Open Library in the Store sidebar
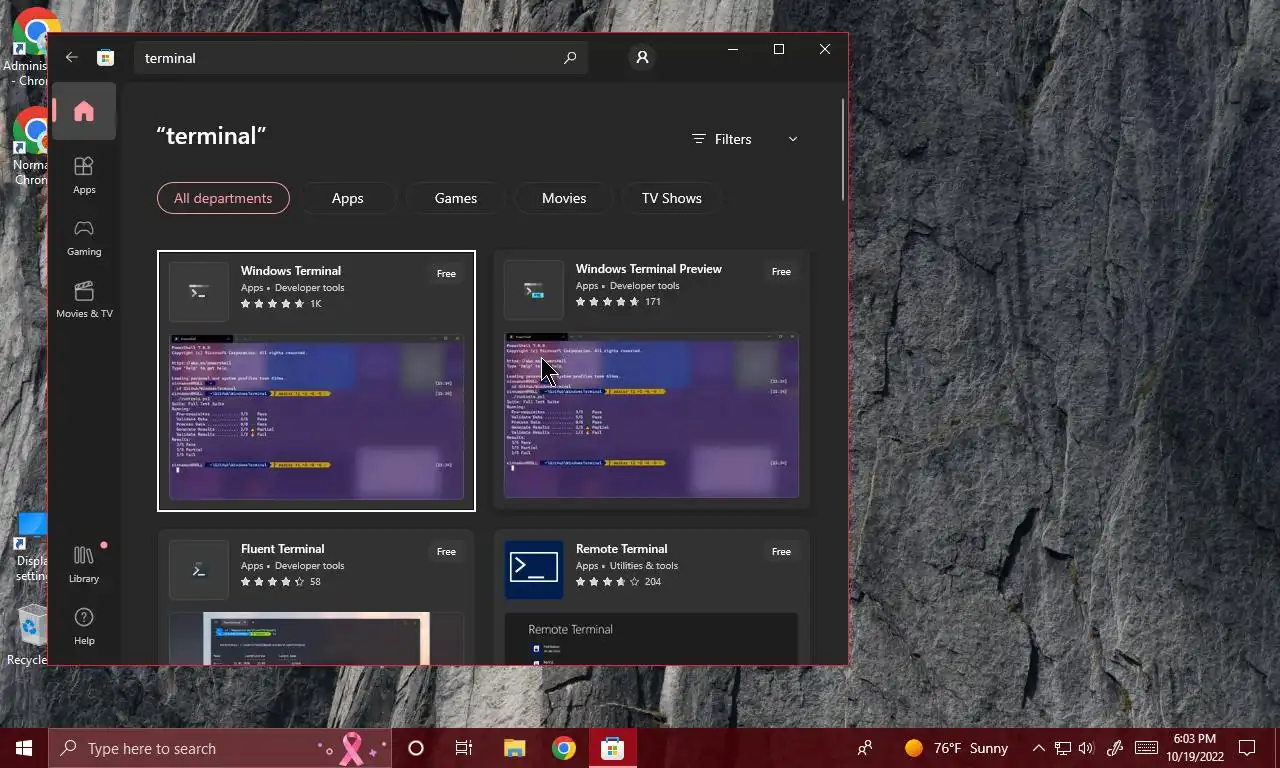This screenshot has height=768, width=1280. tap(84, 564)
